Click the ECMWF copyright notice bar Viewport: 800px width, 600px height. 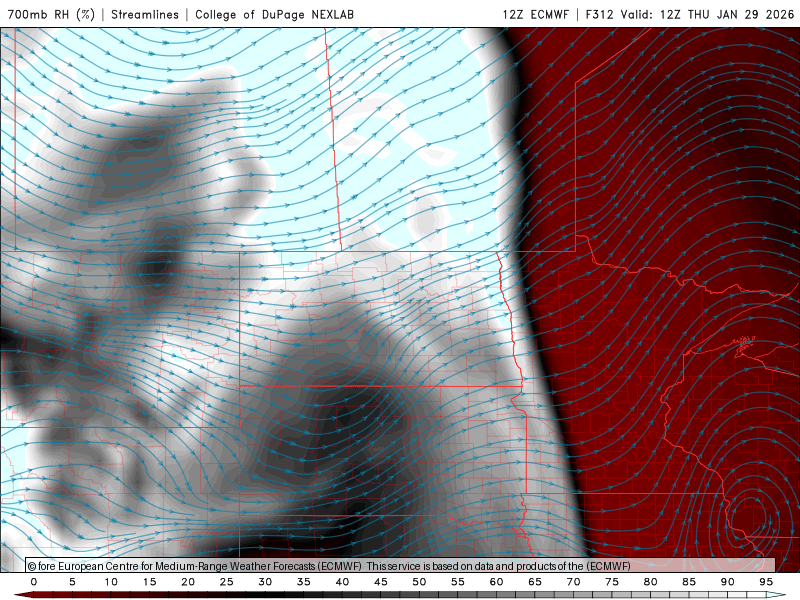[401, 565]
